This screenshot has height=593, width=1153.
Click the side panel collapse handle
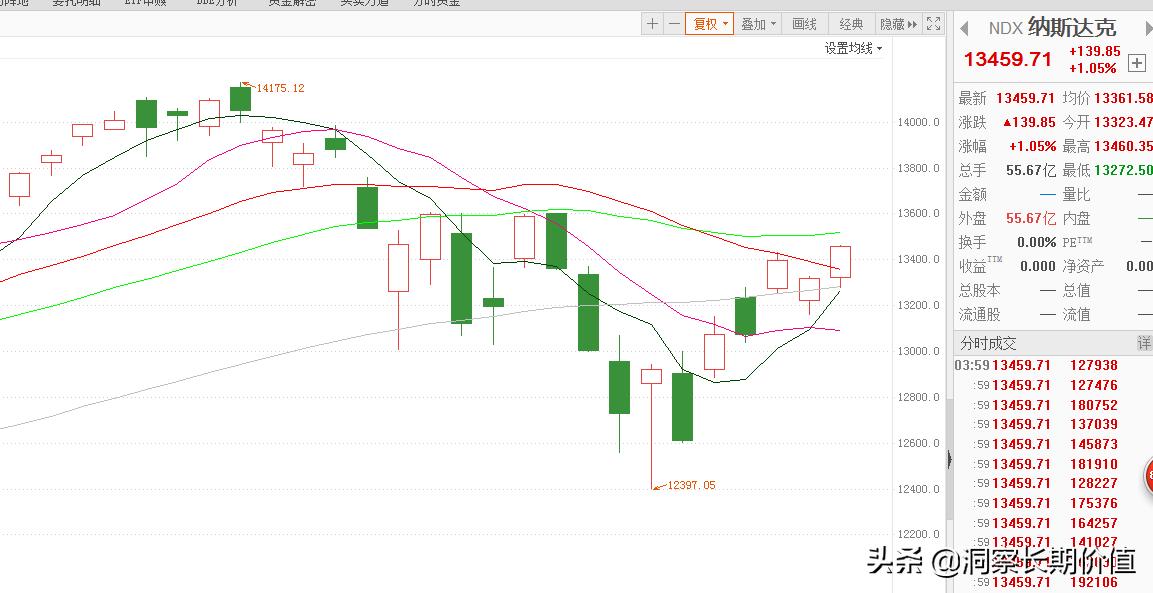pos(949,460)
